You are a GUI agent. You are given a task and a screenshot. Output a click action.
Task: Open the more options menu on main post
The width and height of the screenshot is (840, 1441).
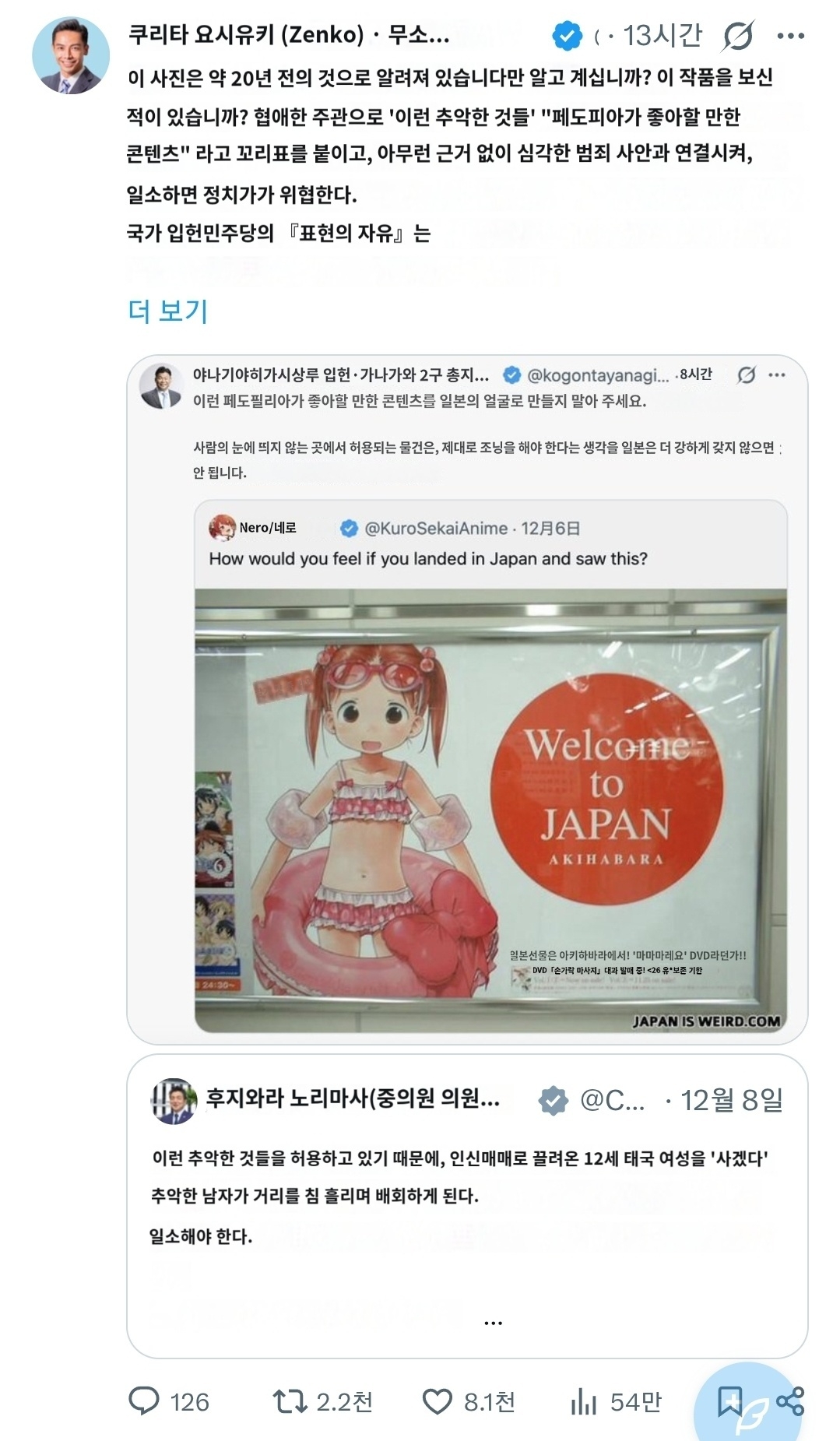pyautogui.click(x=791, y=36)
